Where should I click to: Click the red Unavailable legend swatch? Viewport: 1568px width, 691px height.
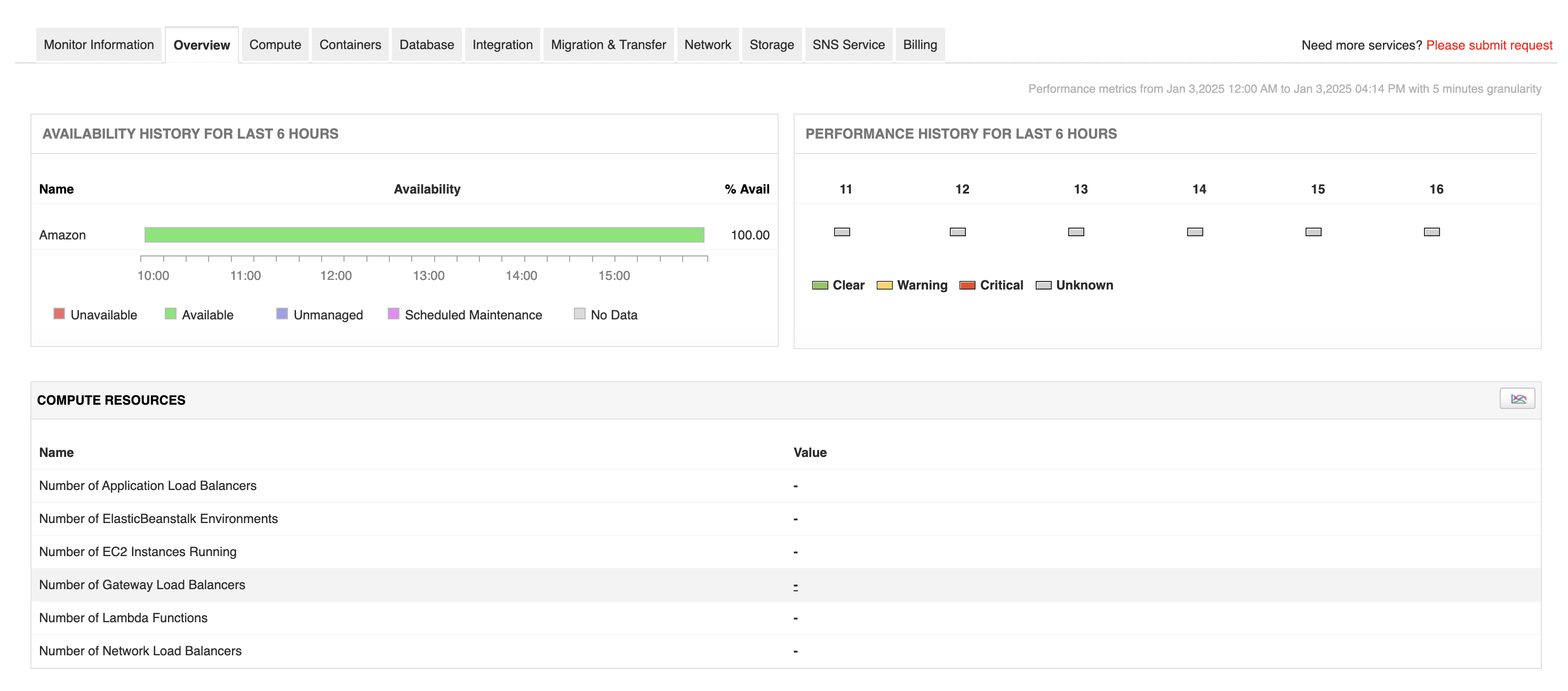pos(59,314)
